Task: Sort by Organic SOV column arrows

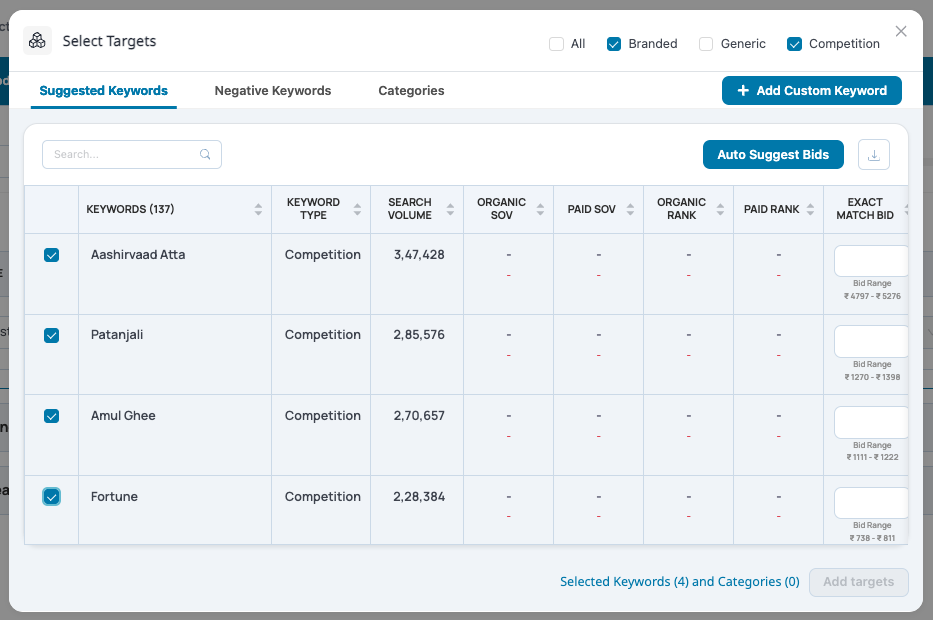Action: point(540,209)
